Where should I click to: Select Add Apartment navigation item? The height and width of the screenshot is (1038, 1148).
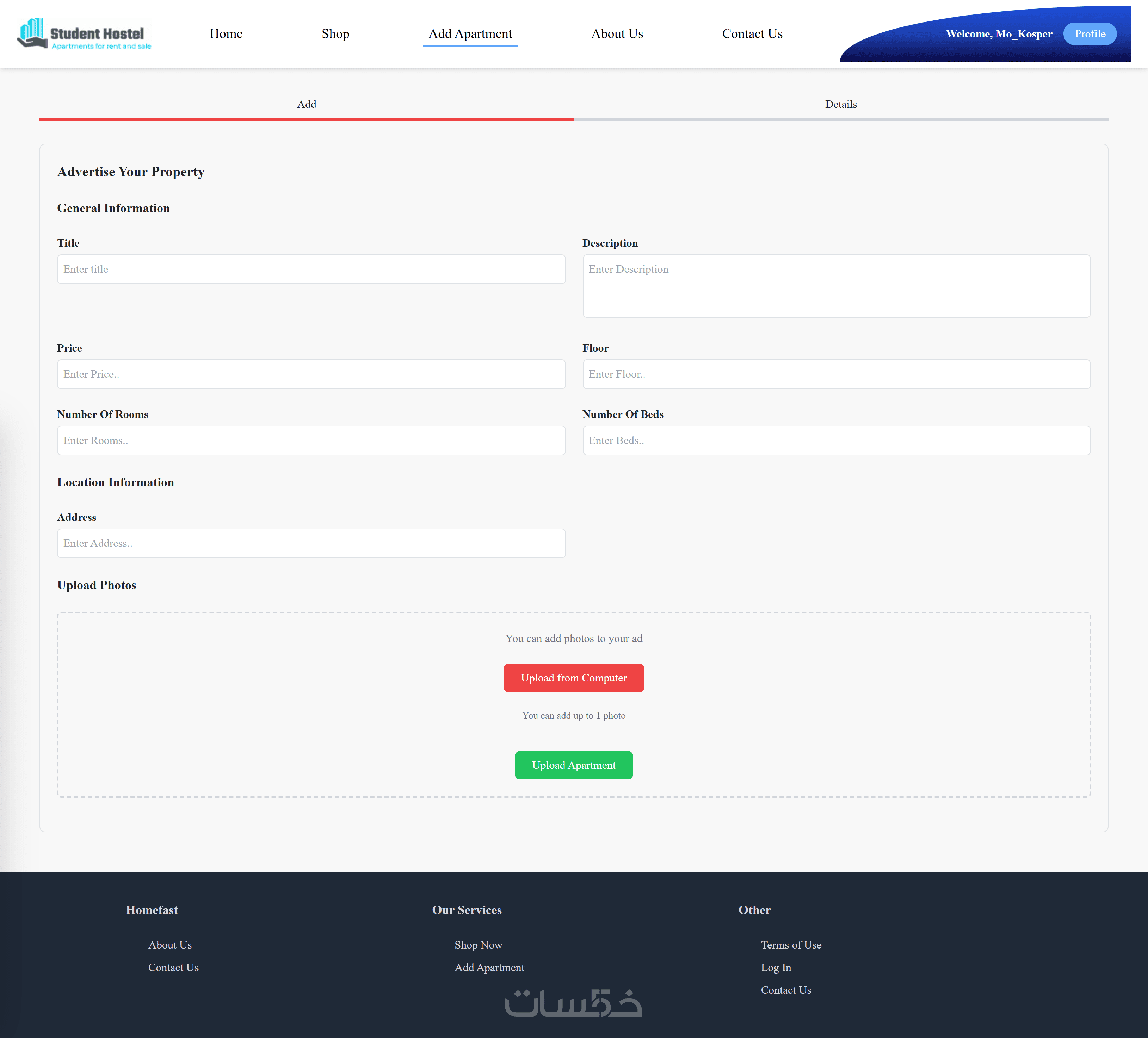click(x=470, y=34)
